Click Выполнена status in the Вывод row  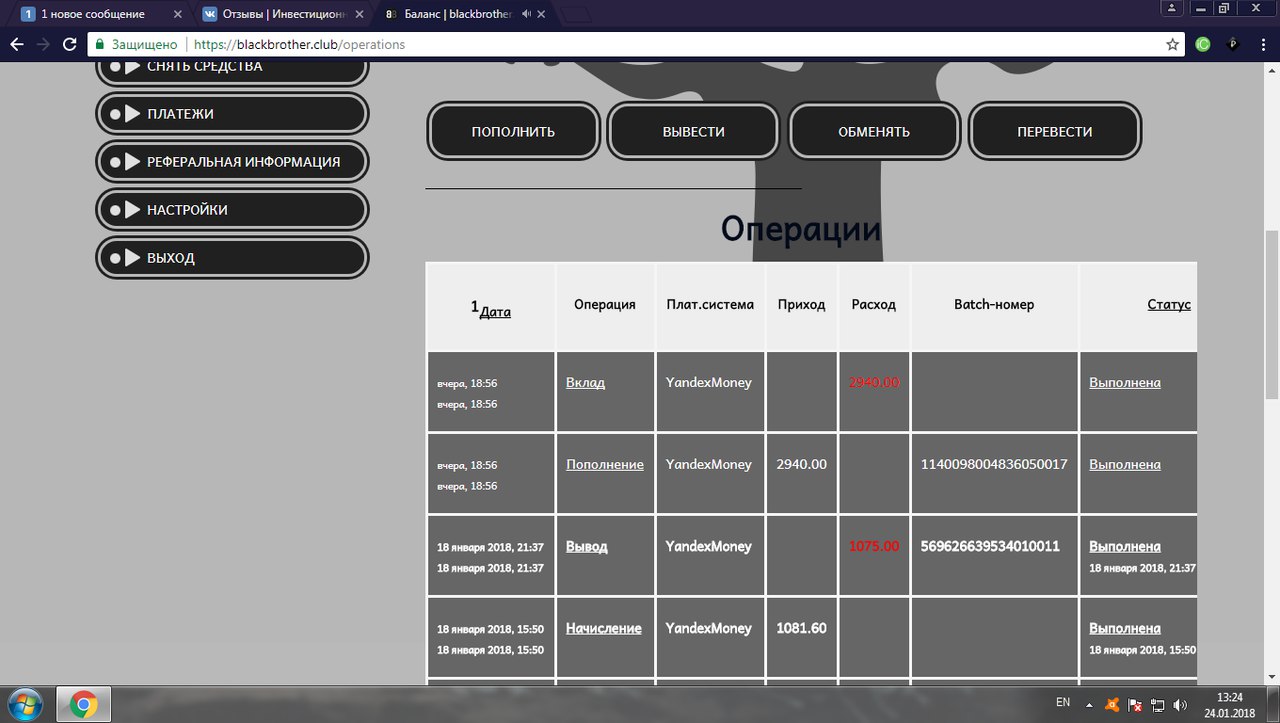coord(1125,546)
